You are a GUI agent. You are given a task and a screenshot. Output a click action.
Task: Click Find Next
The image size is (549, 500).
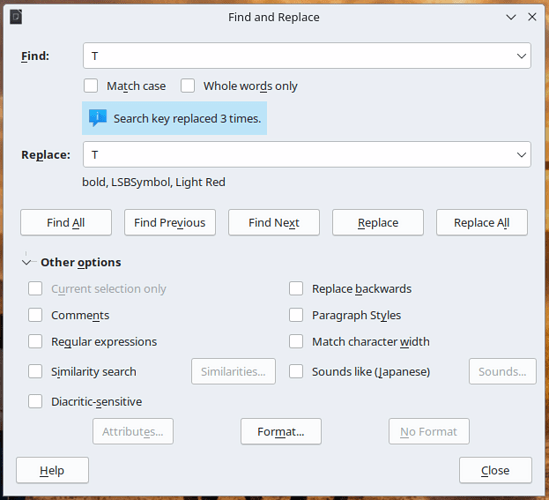(274, 222)
